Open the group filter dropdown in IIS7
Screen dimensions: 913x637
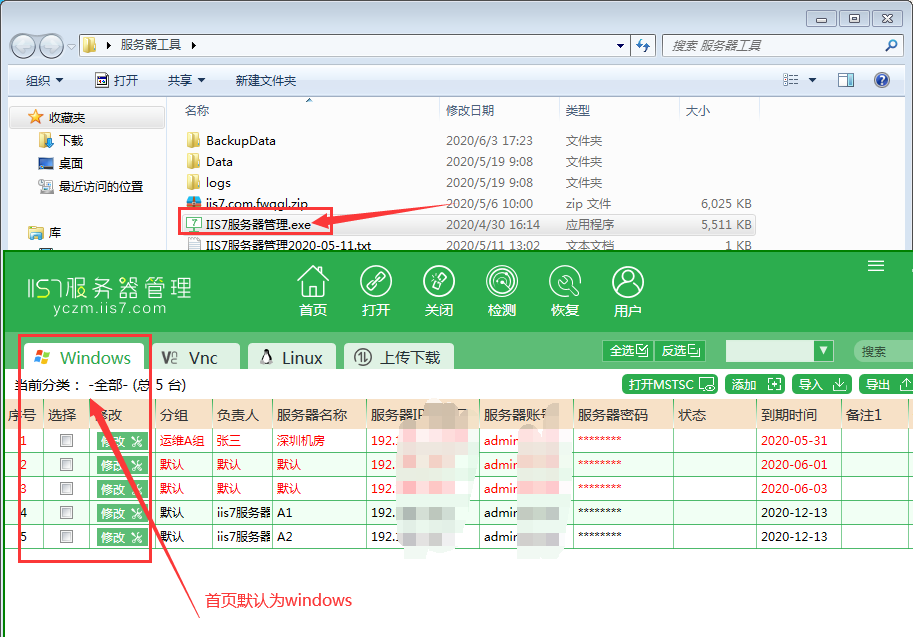(x=823, y=351)
